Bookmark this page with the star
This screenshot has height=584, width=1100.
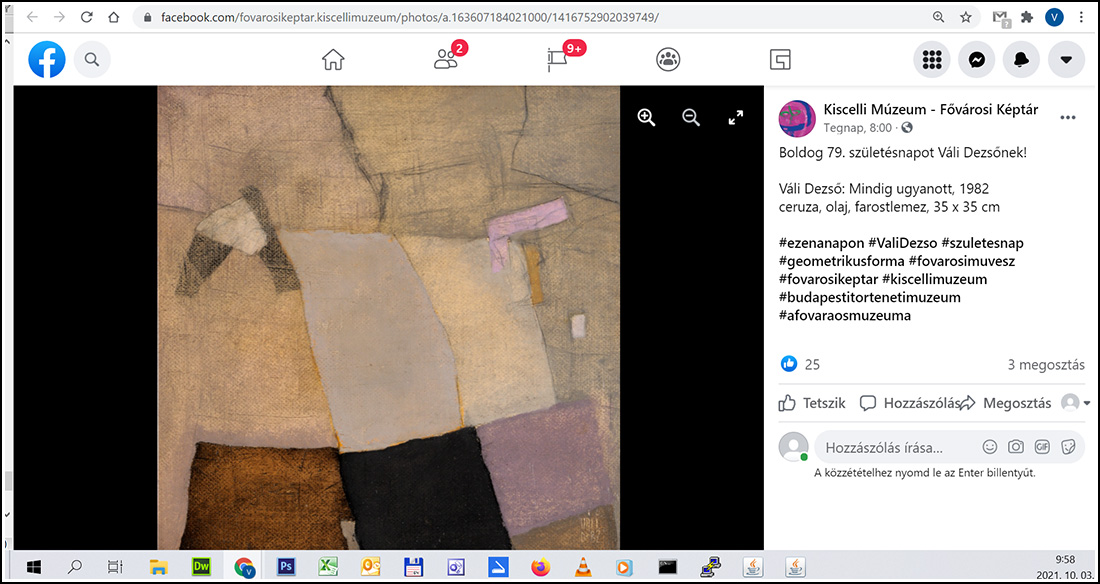966,18
